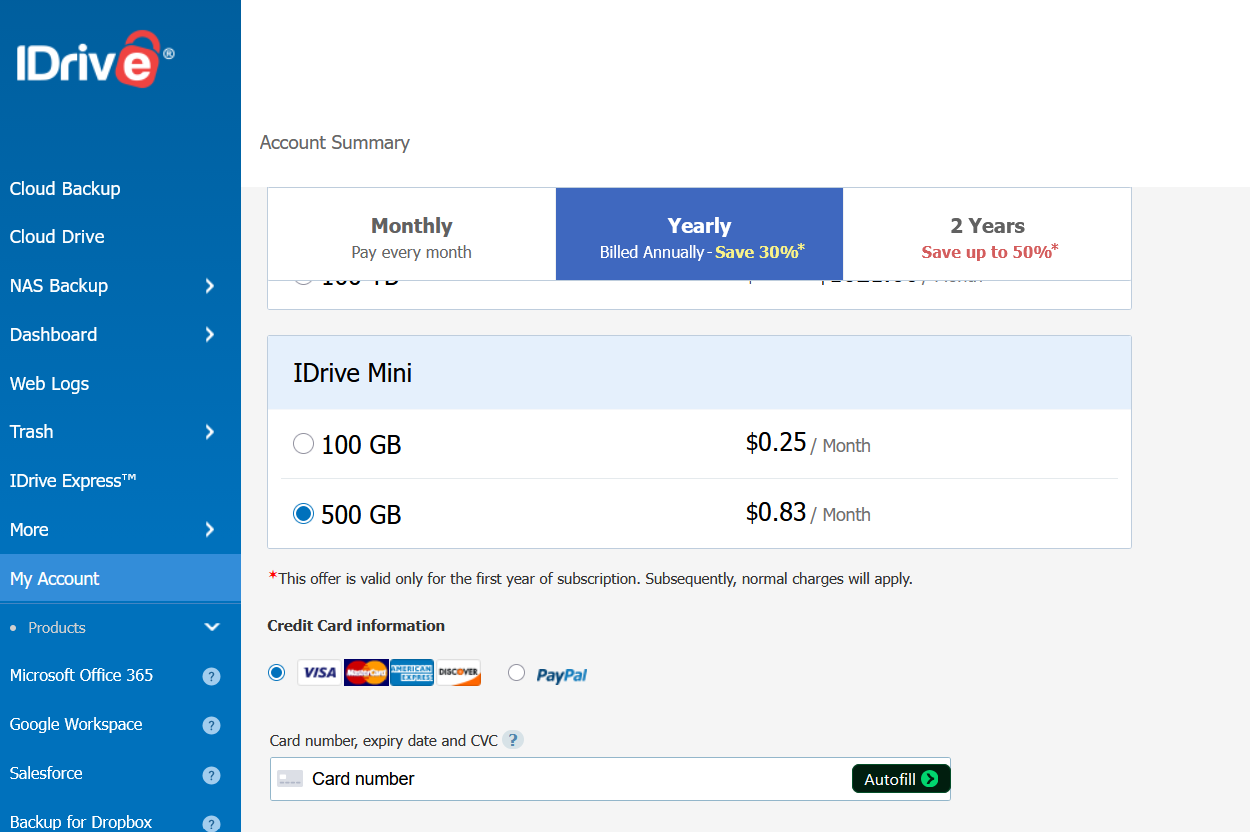Open help for Backup for Dropbox

(211, 823)
